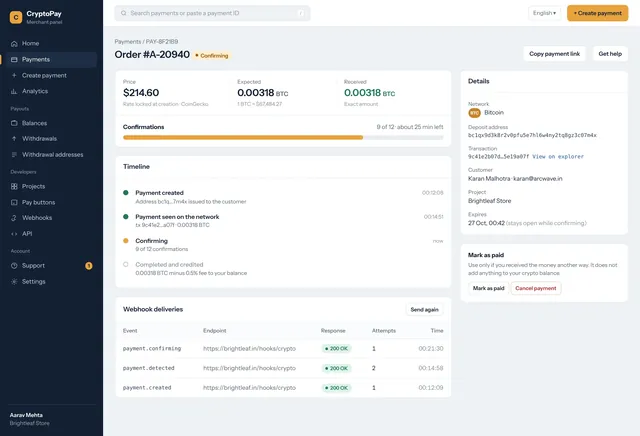
Task: Click the plus icon beside Create payment
Action: (x=14, y=76)
